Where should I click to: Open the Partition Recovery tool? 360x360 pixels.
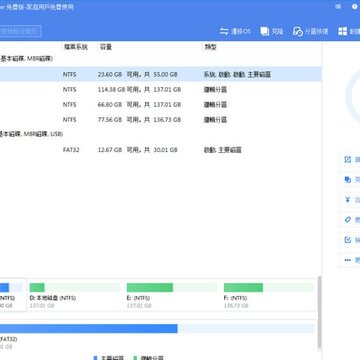tap(310, 31)
